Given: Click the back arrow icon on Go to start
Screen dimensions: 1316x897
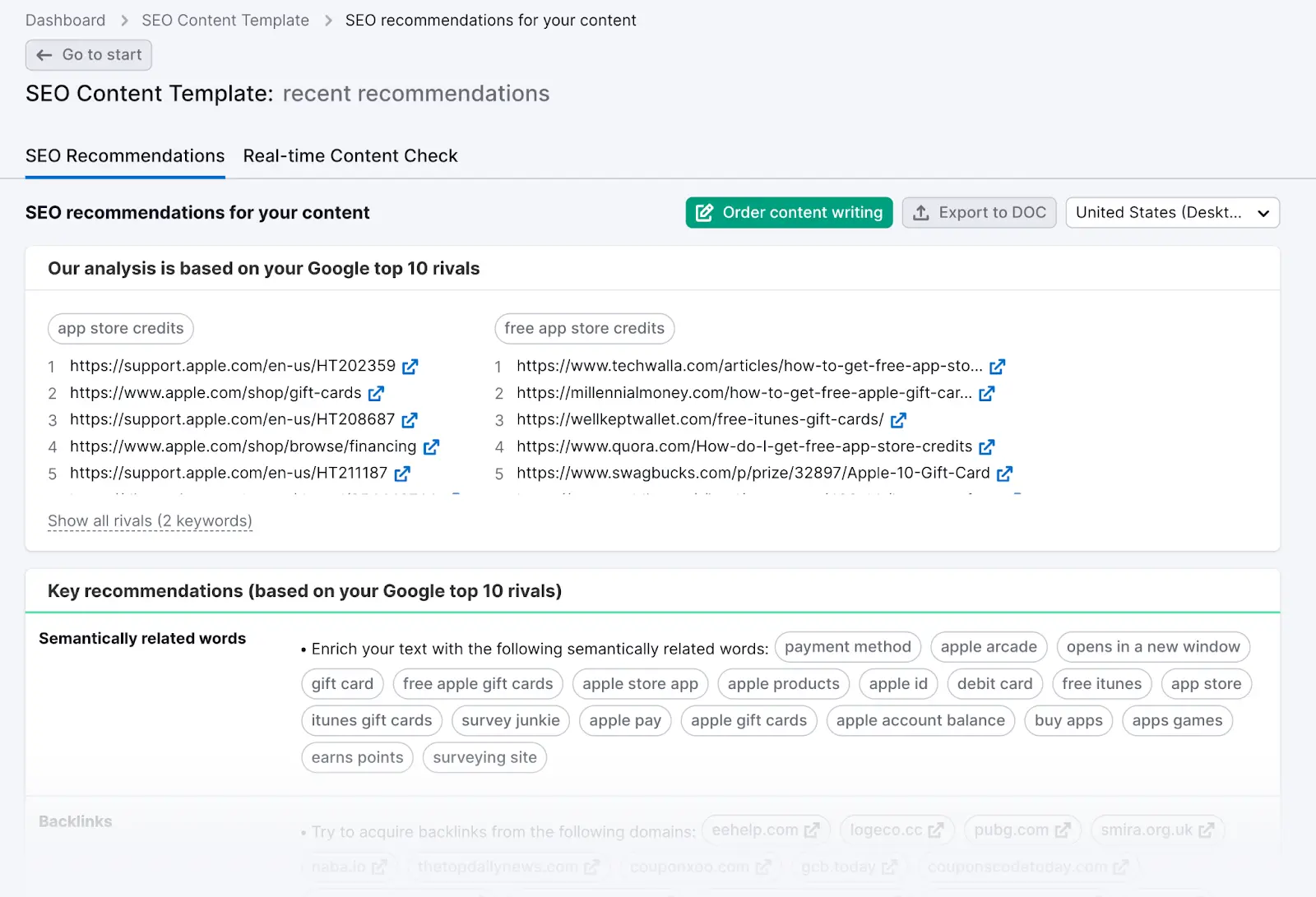Looking at the screenshot, I should click(44, 55).
